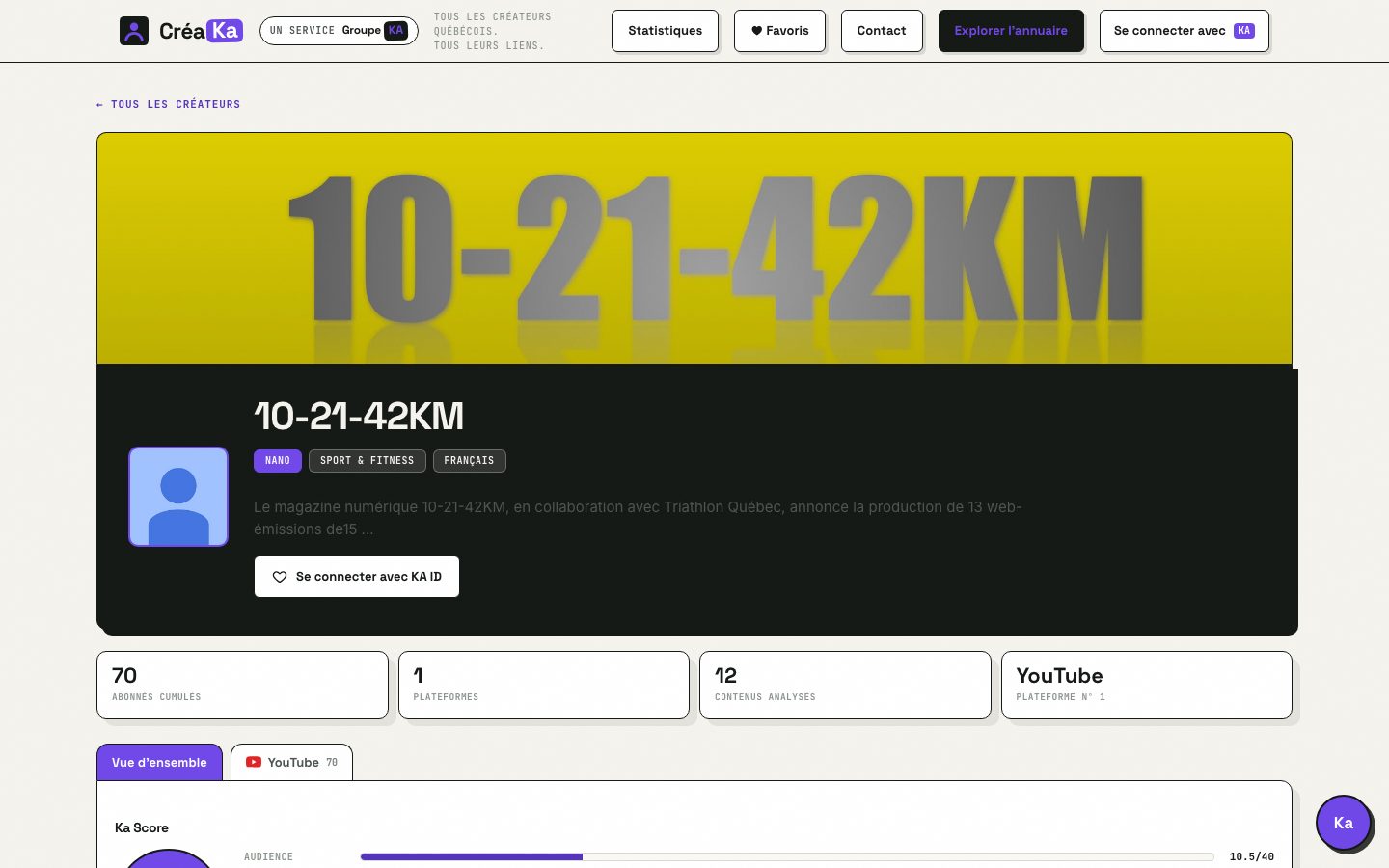Image resolution: width=1389 pixels, height=868 pixels.
Task: Open the Favoris page
Action: pyautogui.click(x=779, y=31)
